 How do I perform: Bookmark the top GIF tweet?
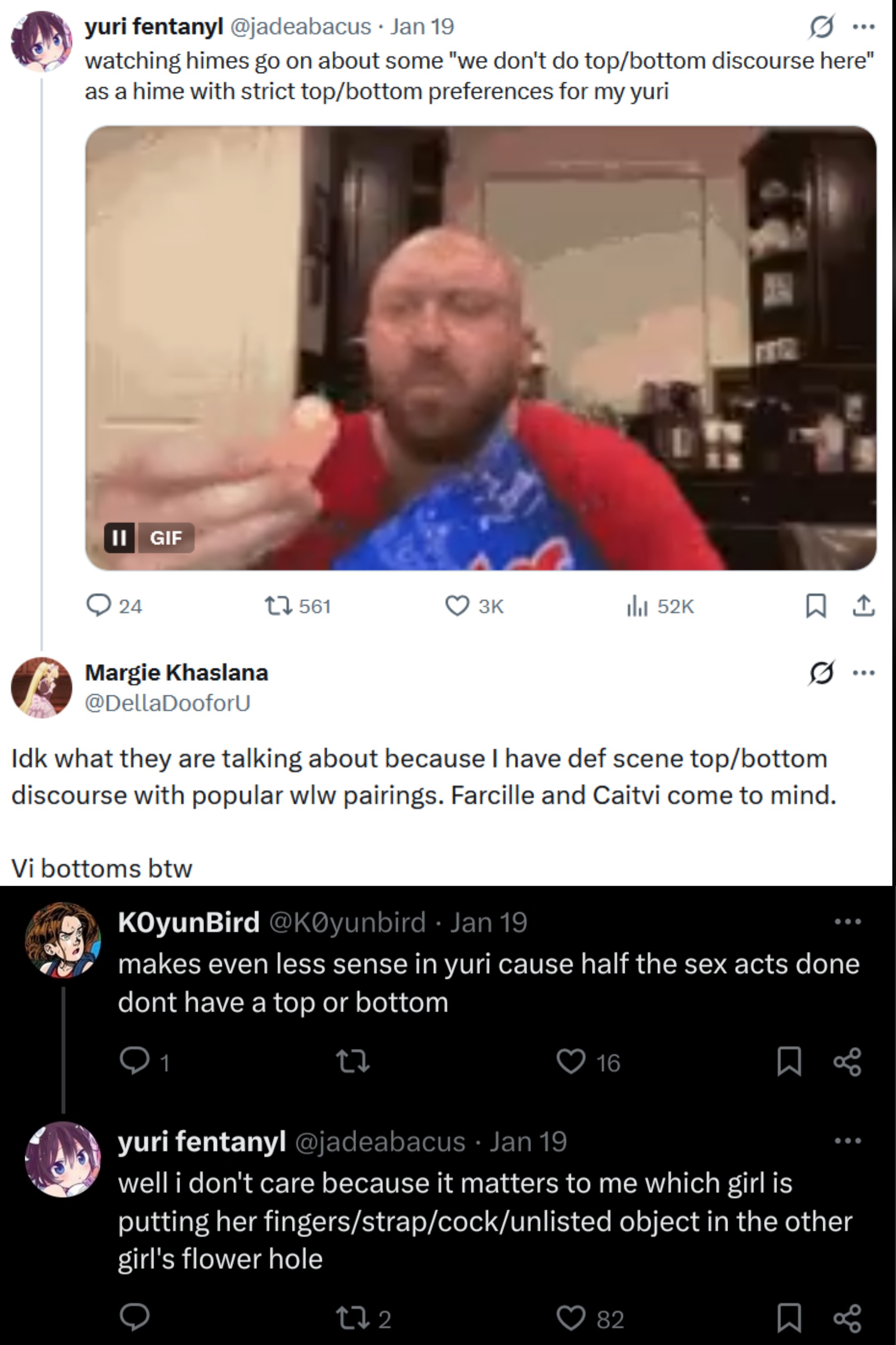tap(816, 605)
